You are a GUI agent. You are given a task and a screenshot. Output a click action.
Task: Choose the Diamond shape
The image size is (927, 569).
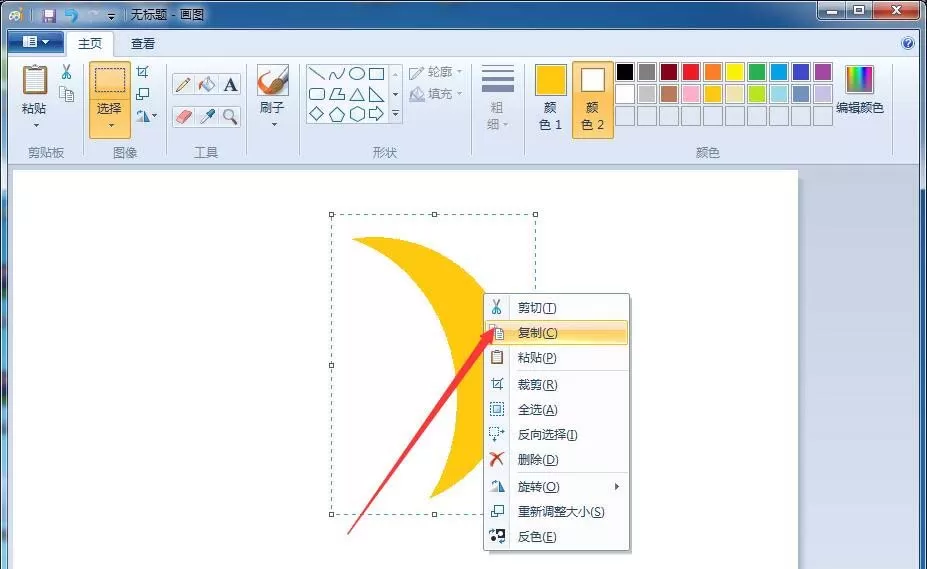[317, 114]
